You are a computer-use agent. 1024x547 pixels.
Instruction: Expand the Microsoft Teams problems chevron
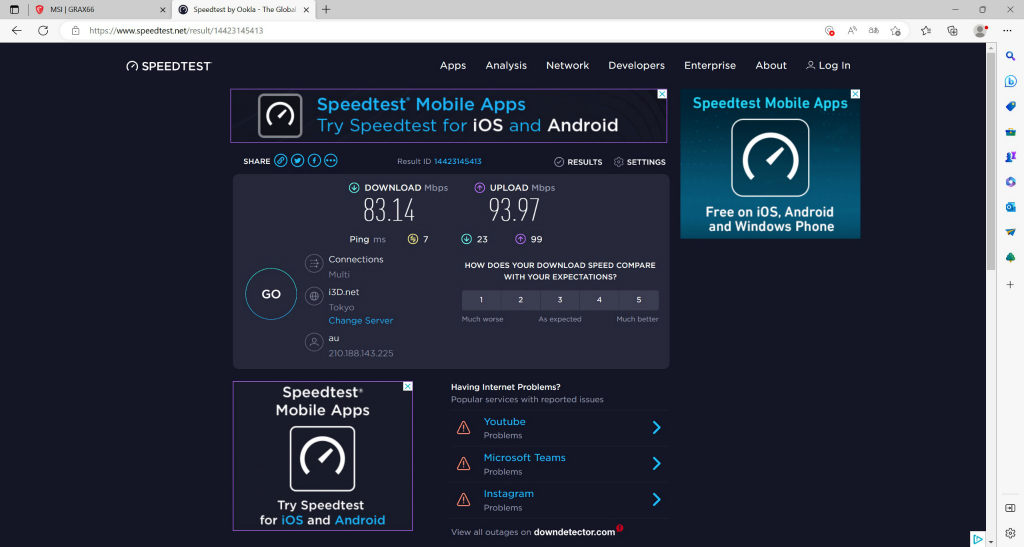click(656, 463)
